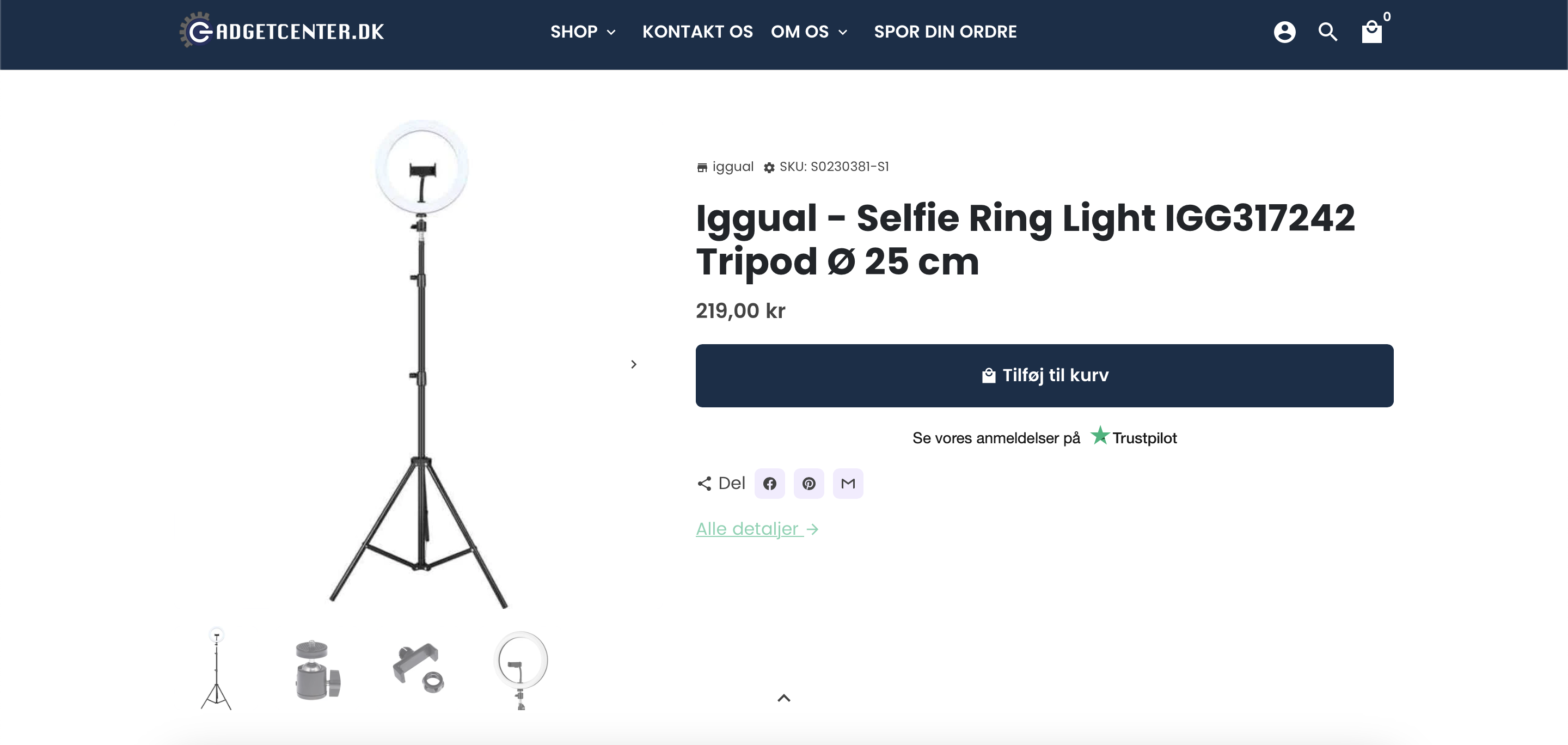Click the Gadgetcenter.dk logo
1568x745 pixels.
tap(282, 30)
